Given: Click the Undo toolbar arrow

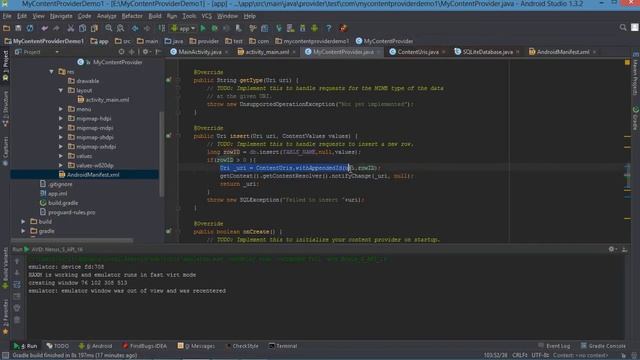Looking at the screenshot, I should [44, 28].
